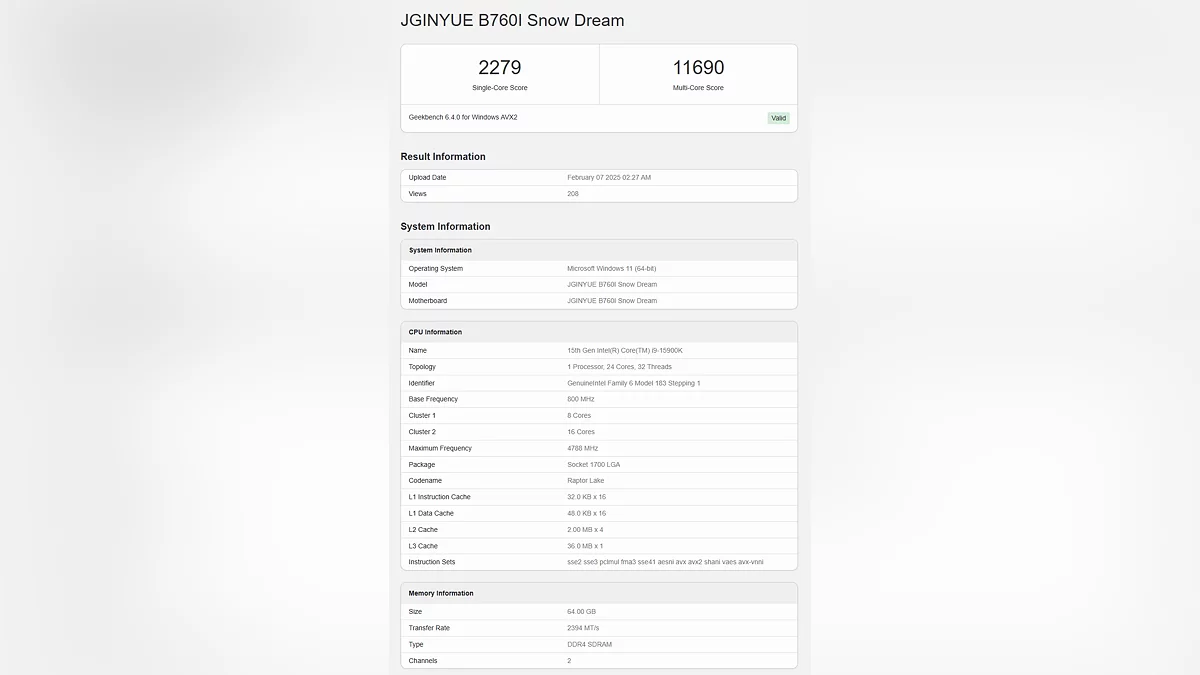Screen dimensions: 1200x675
Task: Click the page title JGINYUE B760I Snow Dream
Action: [512, 20]
